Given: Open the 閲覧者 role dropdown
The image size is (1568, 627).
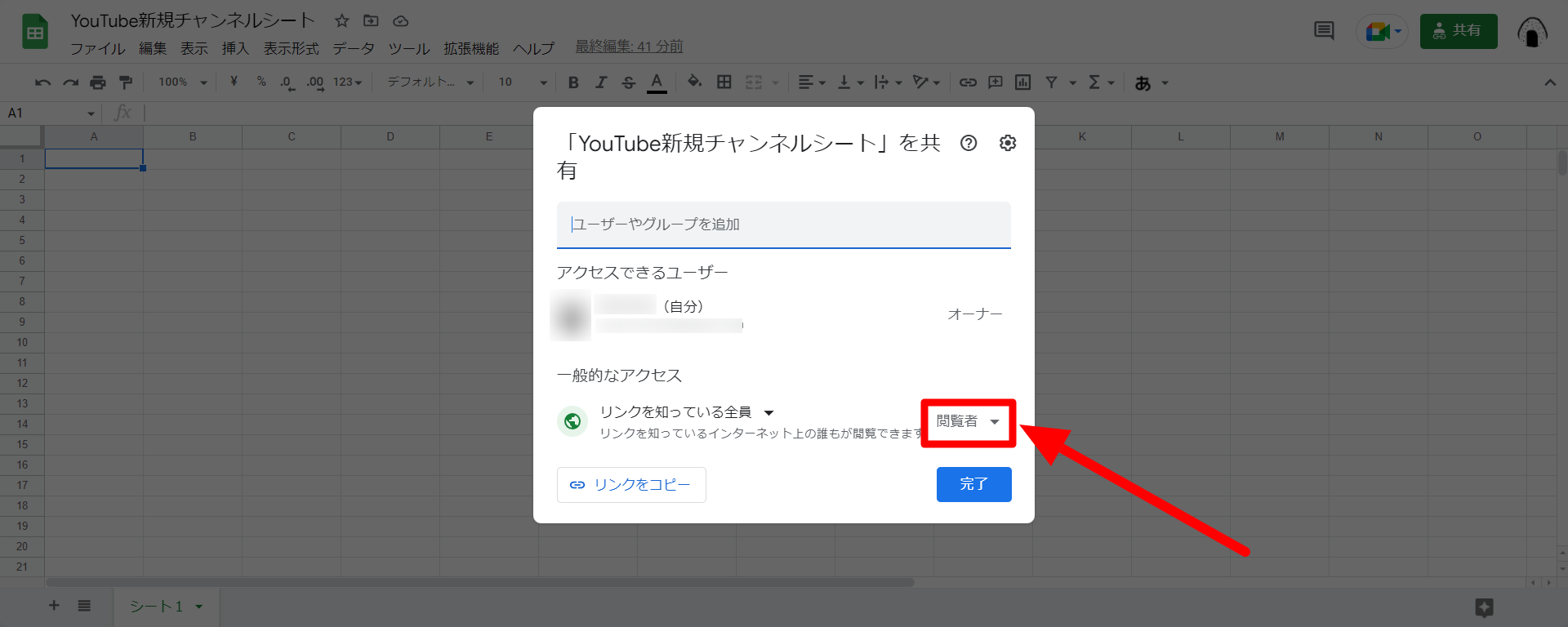Looking at the screenshot, I should coord(968,421).
